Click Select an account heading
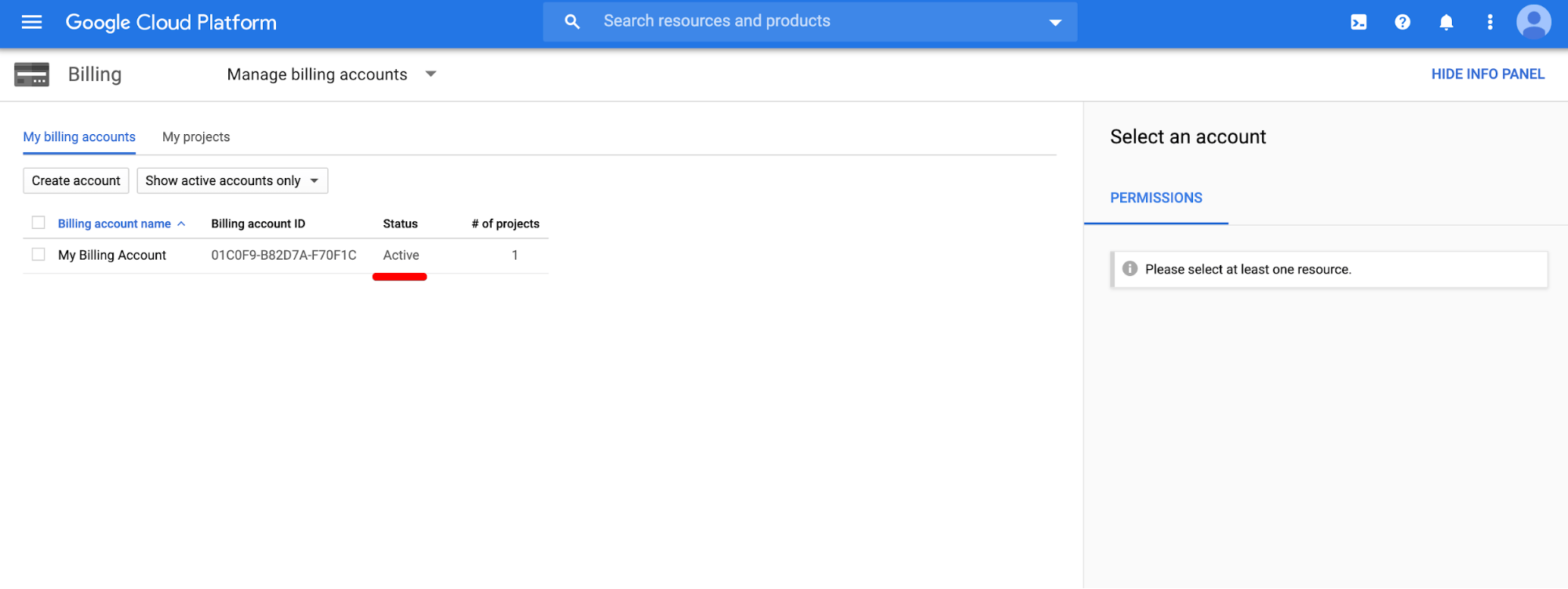 pos(1188,136)
